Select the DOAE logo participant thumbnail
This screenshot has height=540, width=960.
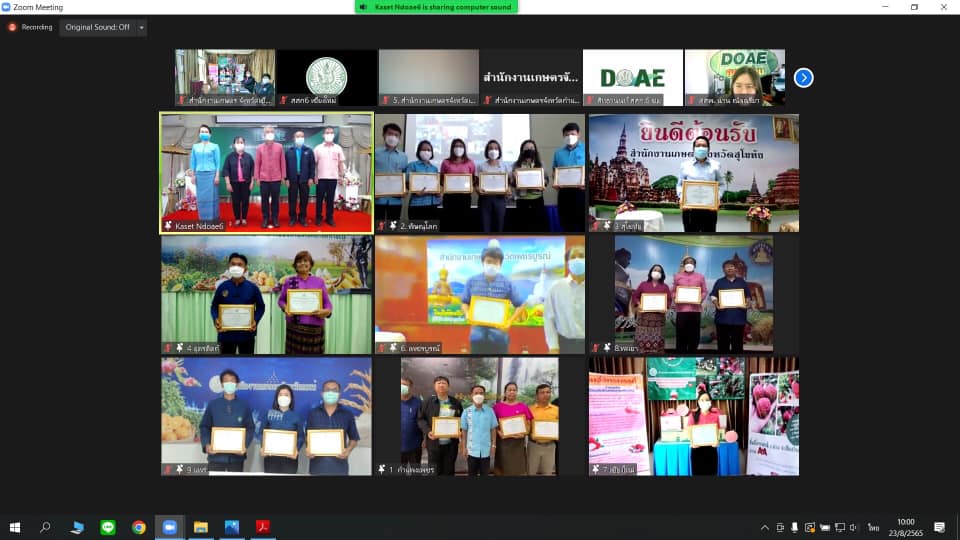click(x=632, y=77)
